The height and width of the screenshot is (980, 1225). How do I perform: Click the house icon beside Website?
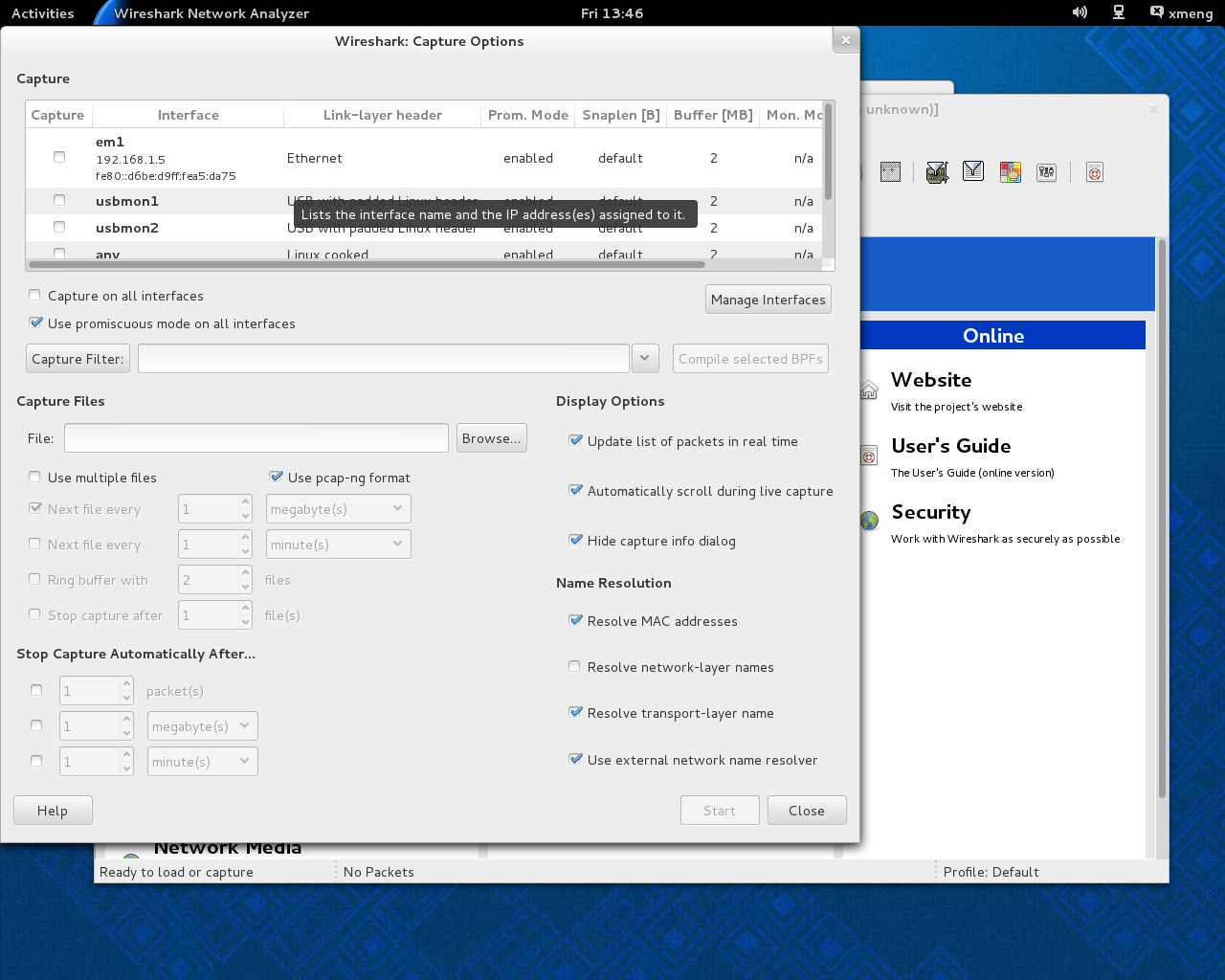[x=869, y=390]
